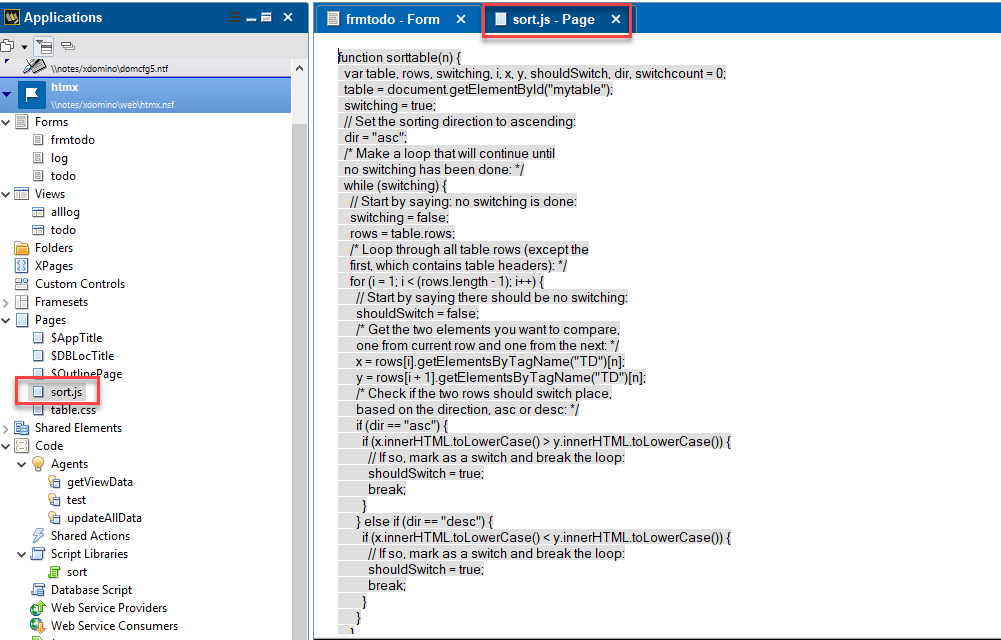Screen dimensions: 1001x640
Task: Collapse the Code tree node
Action: point(6,446)
